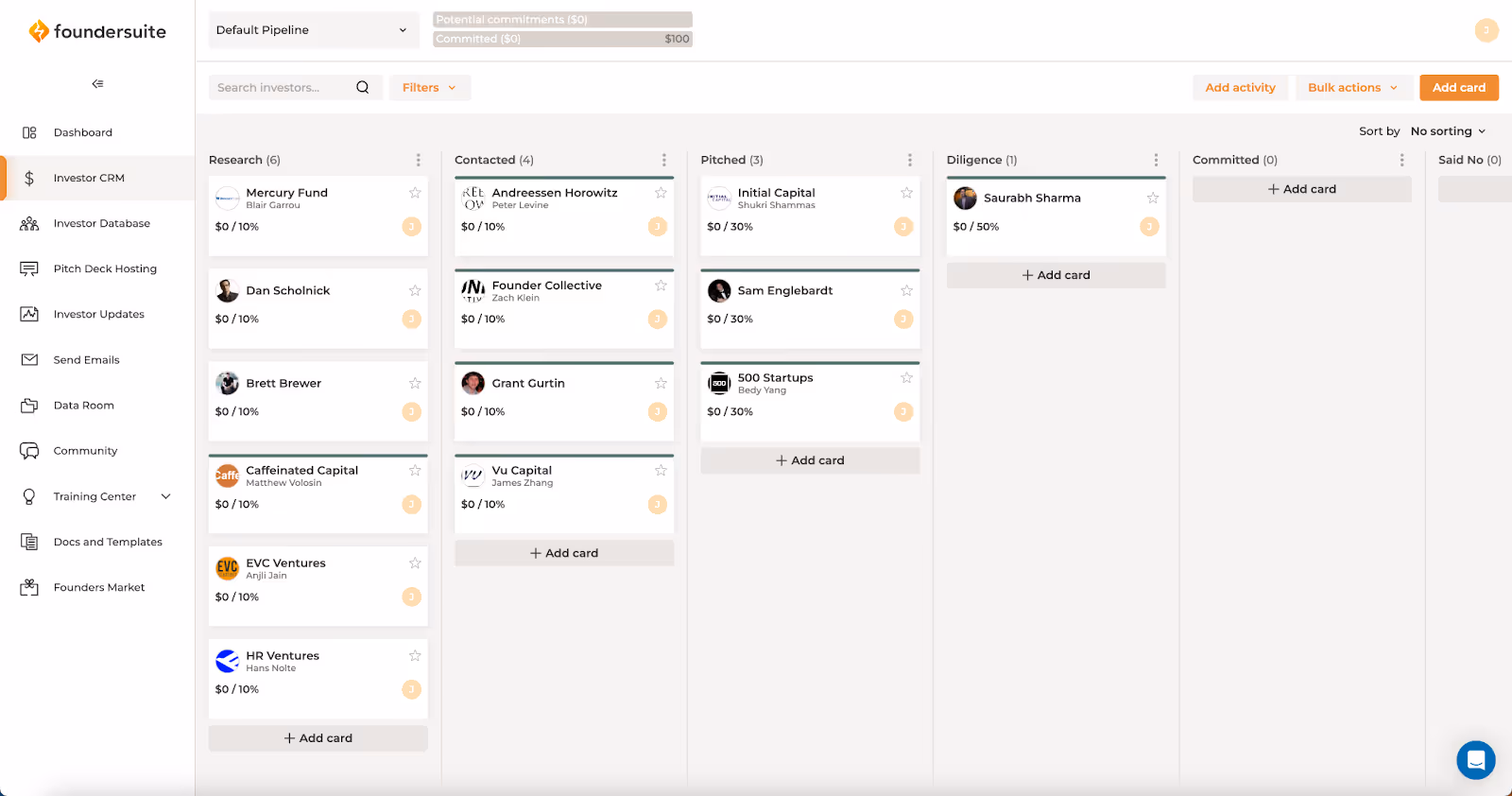Screen dimensions: 1512x796
Task: Add card in Pitched column
Action: (x=810, y=460)
